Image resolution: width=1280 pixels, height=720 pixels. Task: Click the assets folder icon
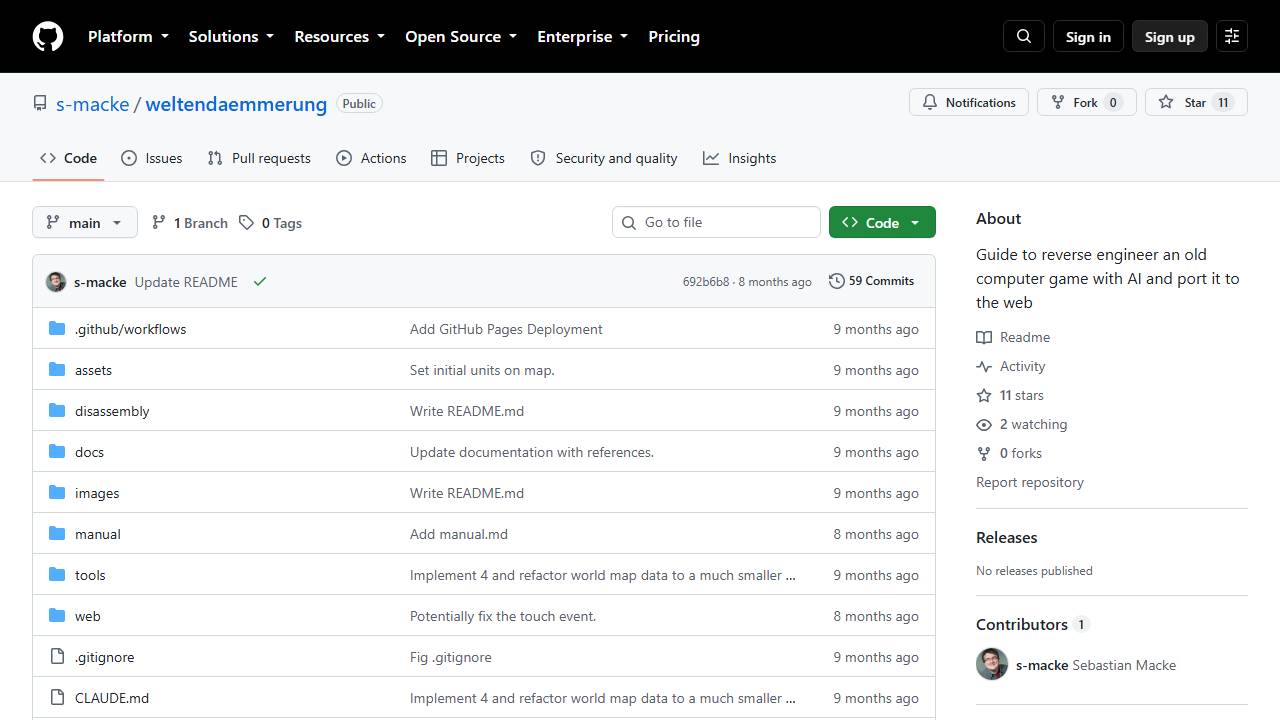pyautogui.click(x=57, y=370)
